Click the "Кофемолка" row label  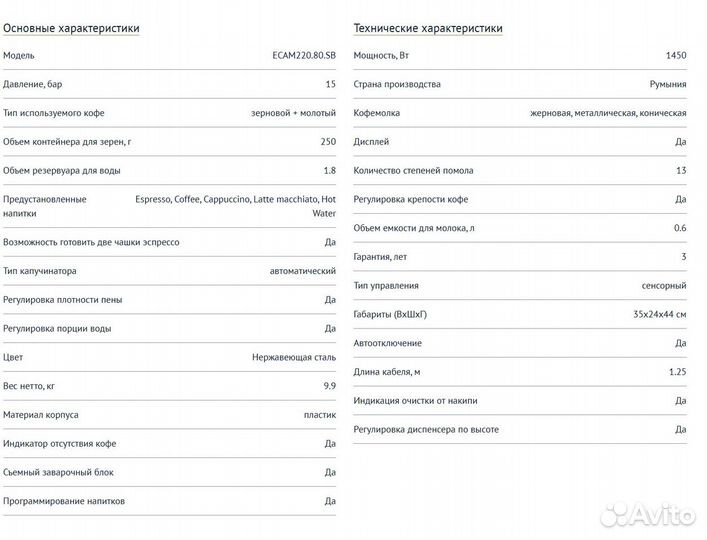click(377, 113)
